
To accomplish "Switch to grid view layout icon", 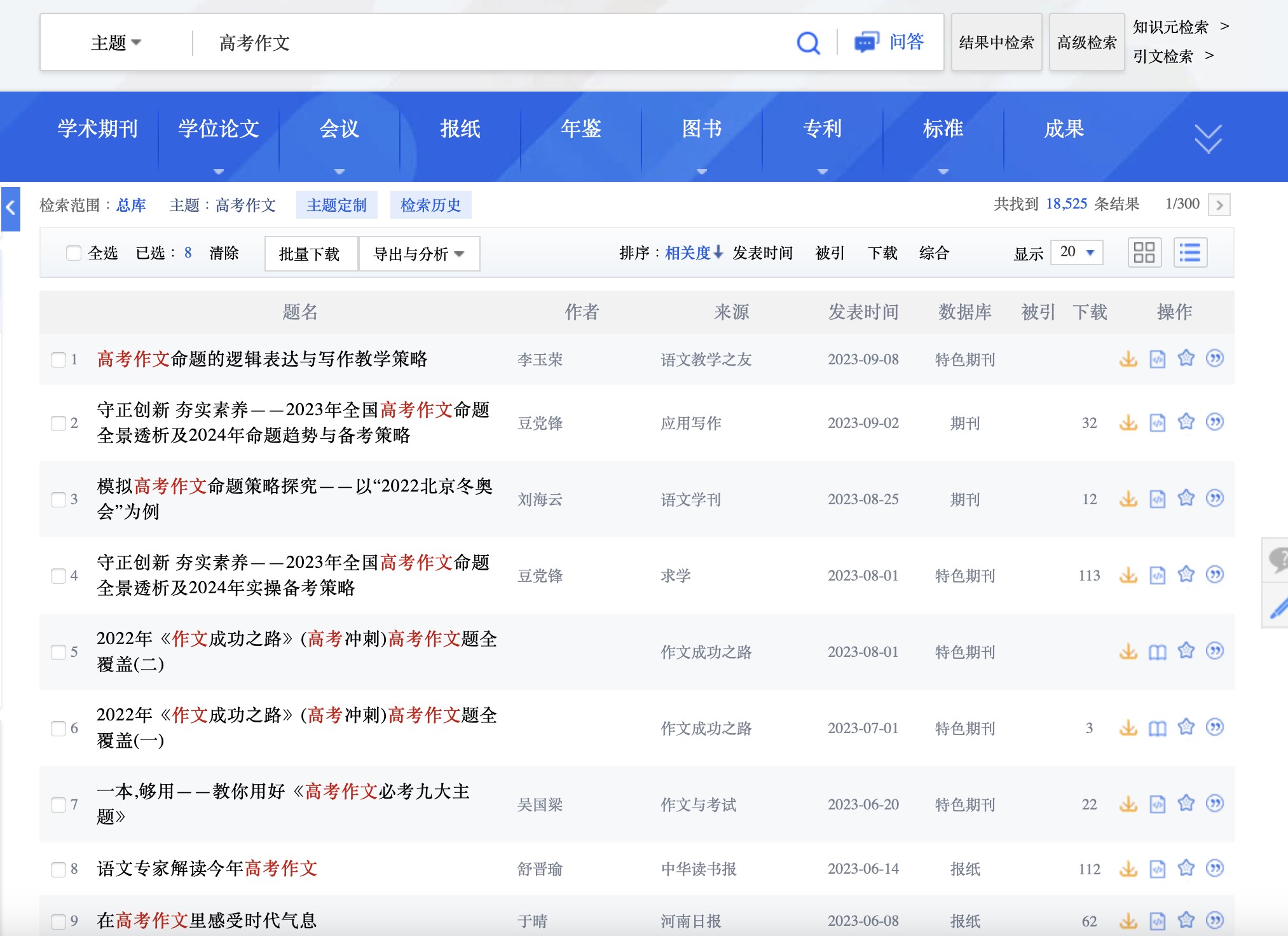I will [1144, 253].
